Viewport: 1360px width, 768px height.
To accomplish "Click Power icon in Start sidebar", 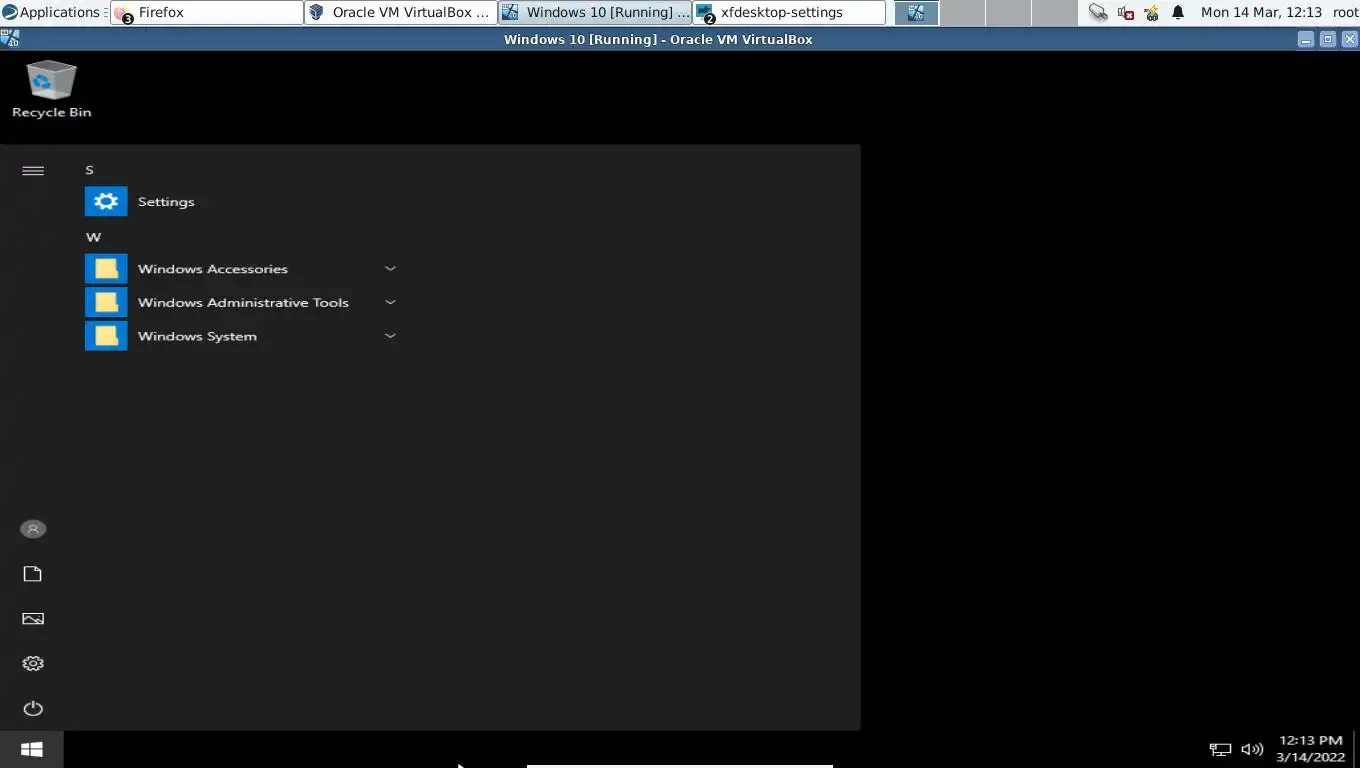I will click(33, 709).
